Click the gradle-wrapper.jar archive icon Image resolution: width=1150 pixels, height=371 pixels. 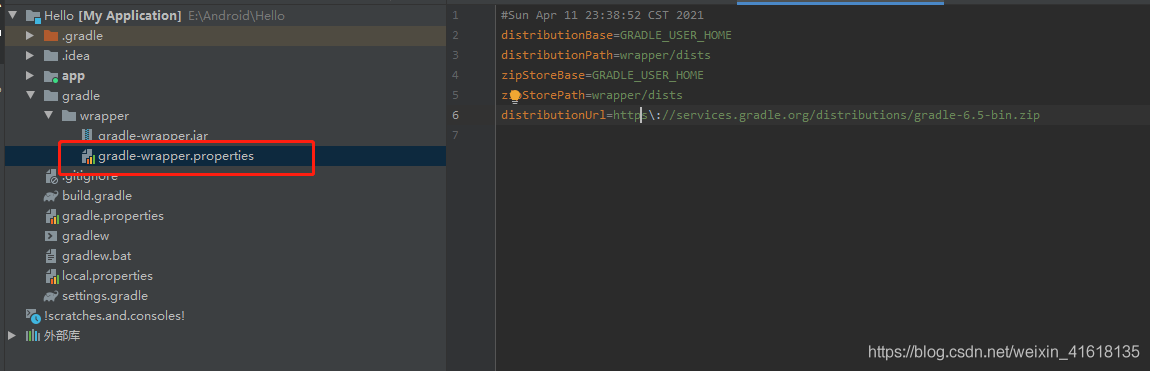point(88,136)
